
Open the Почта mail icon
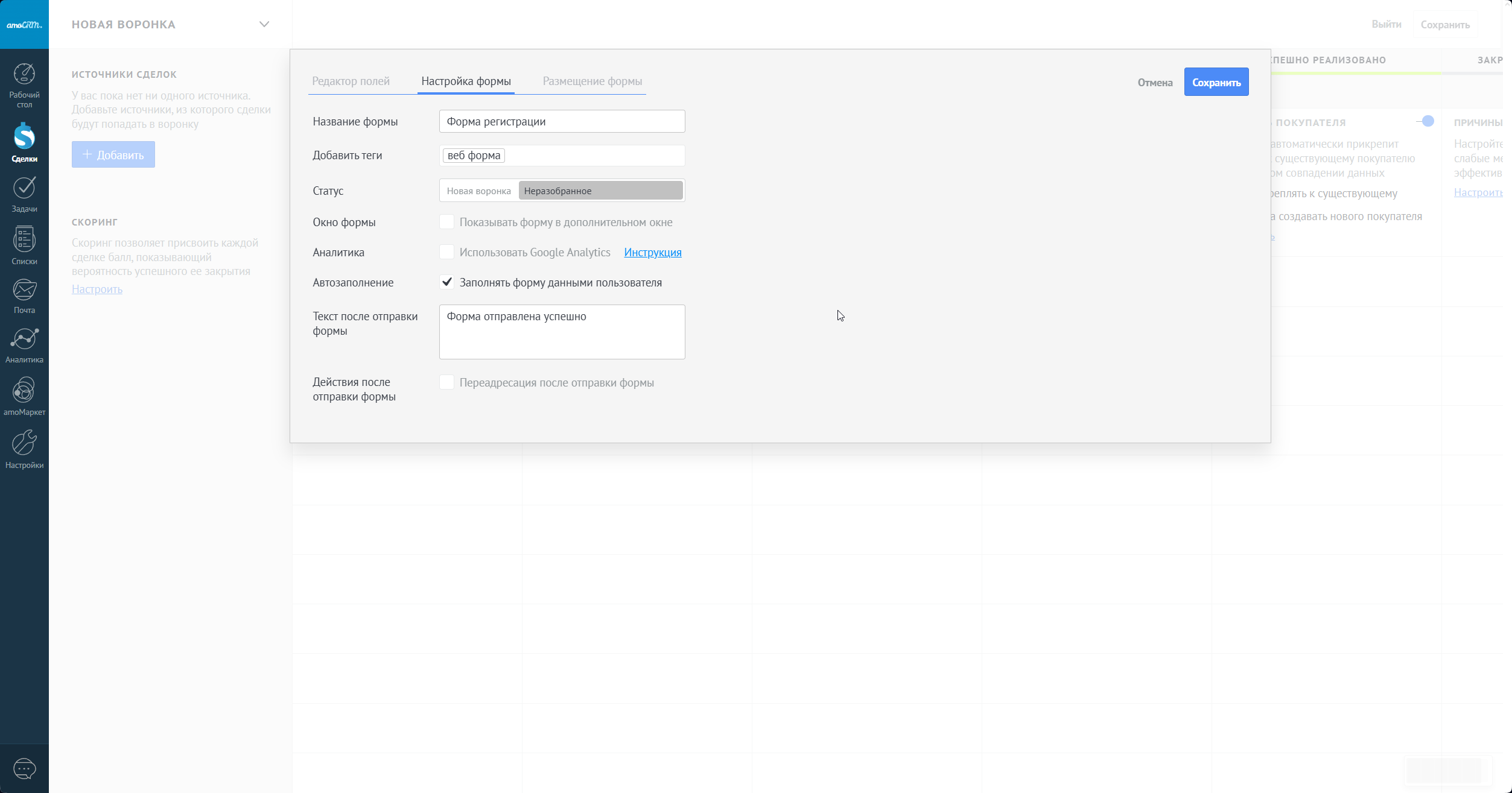click(24, 295)
